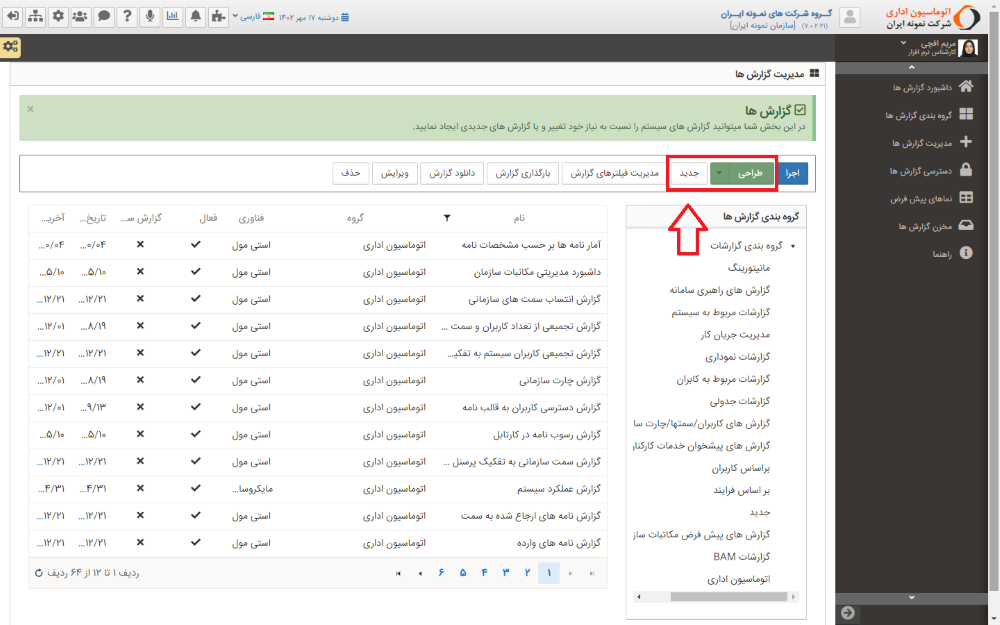Open the bar chart statistics icon
The height and width of the screenshot is (625, 1000).
tap(171, 14)
